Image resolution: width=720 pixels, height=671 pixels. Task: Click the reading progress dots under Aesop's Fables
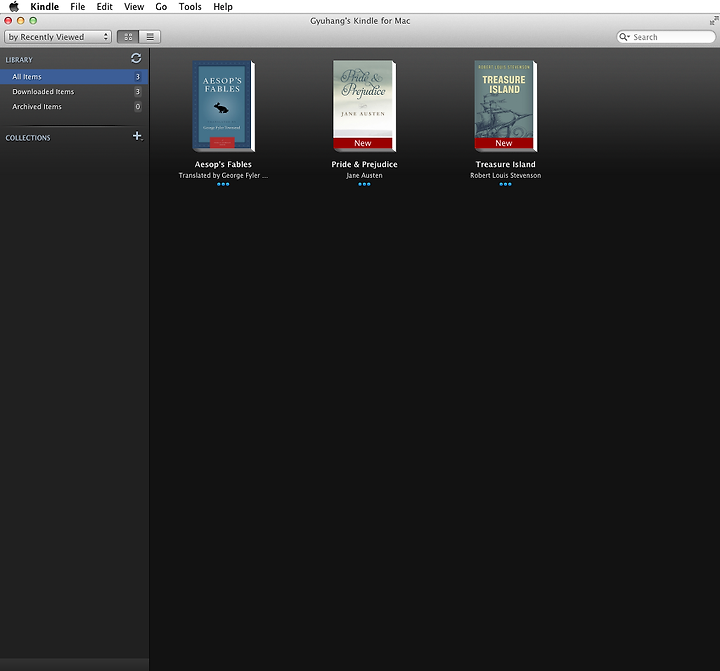pos(223,184)
